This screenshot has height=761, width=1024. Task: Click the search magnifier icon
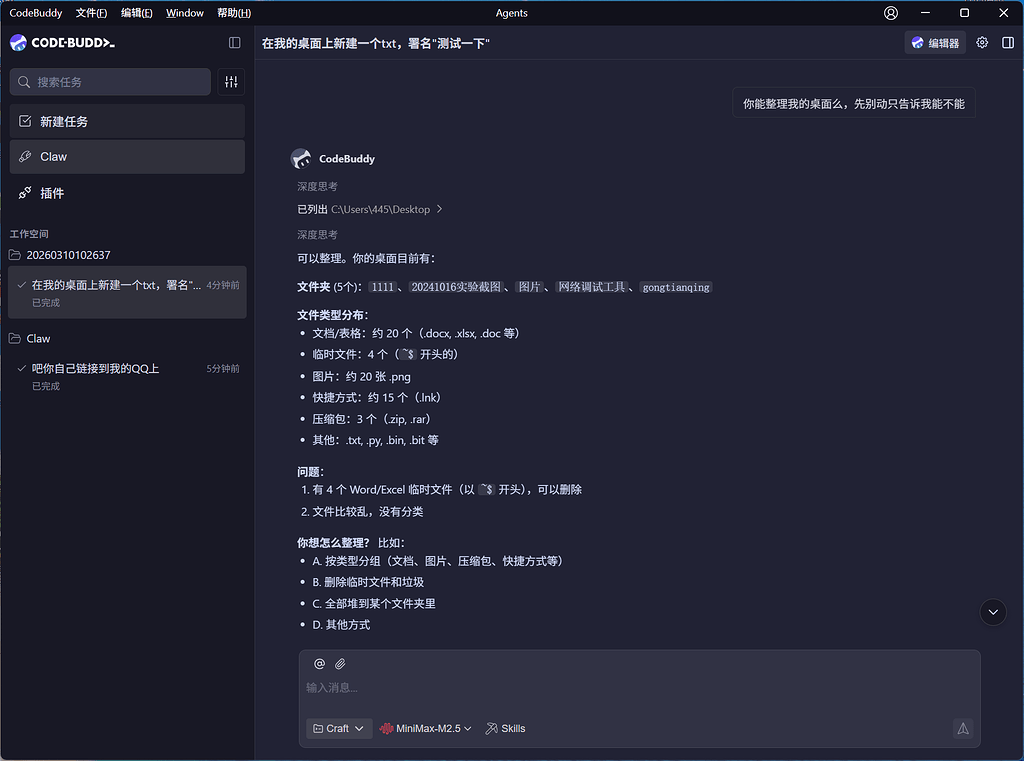click(24, 82)
